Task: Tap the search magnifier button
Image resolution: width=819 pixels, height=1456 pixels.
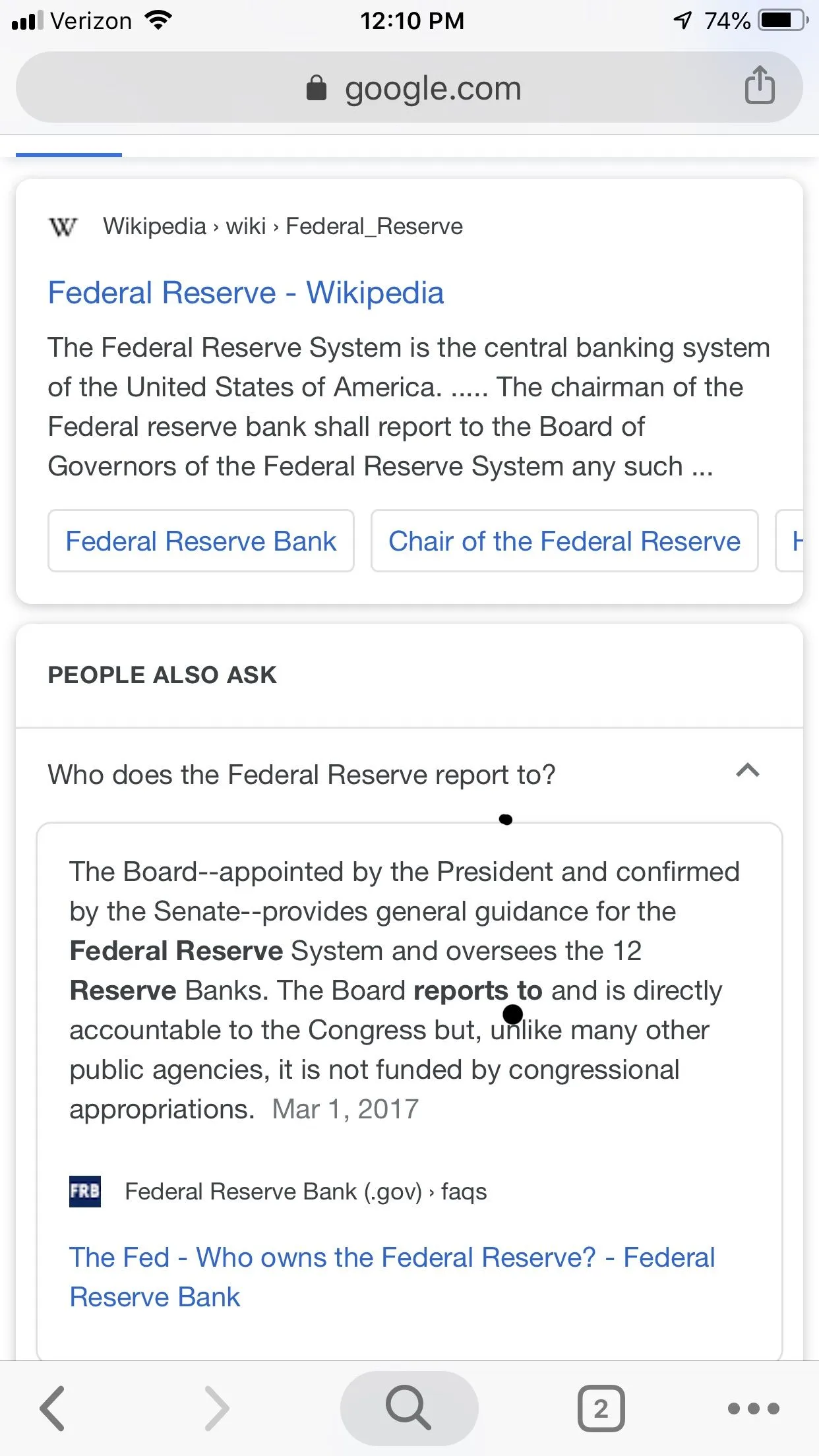Action: [409, 1408]
